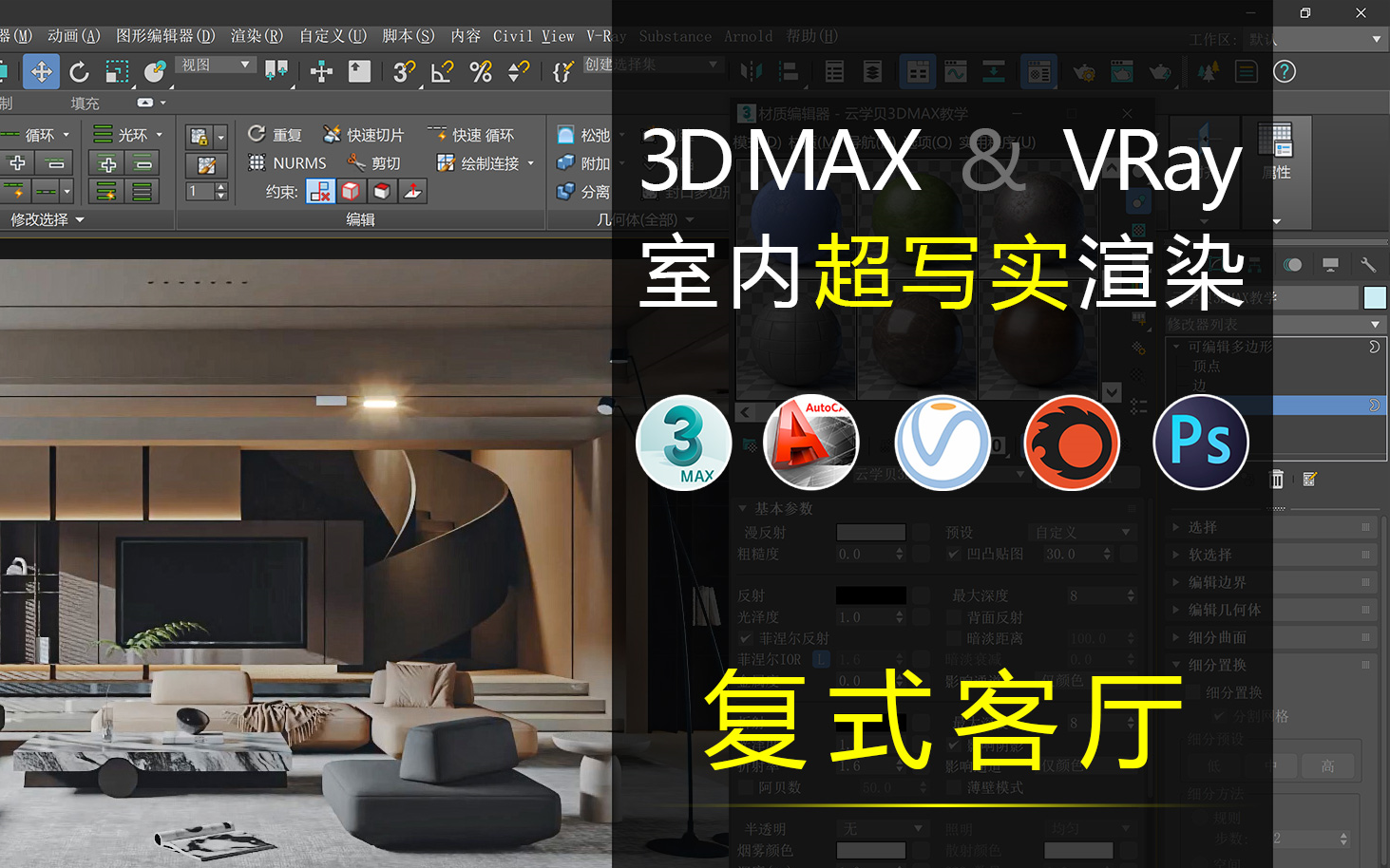The width and height of the screenshot is (1390, 868).
Task: Activate the Select and Place tool
Action: [155, 71]
